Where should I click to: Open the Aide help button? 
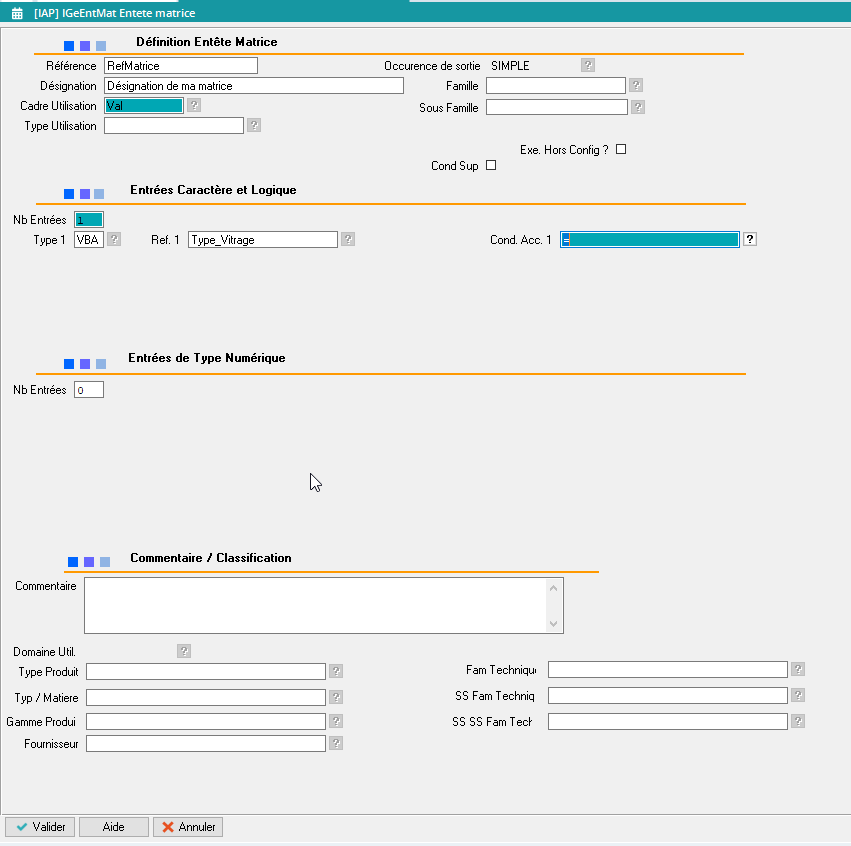114,827
